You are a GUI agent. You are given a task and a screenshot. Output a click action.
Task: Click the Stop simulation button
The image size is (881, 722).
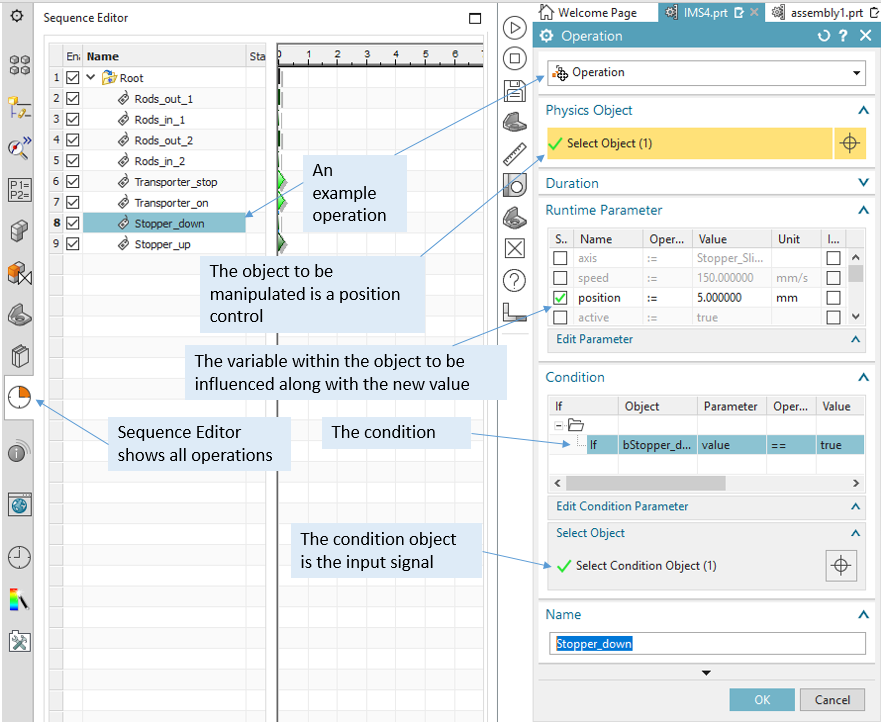pos(514,59)
